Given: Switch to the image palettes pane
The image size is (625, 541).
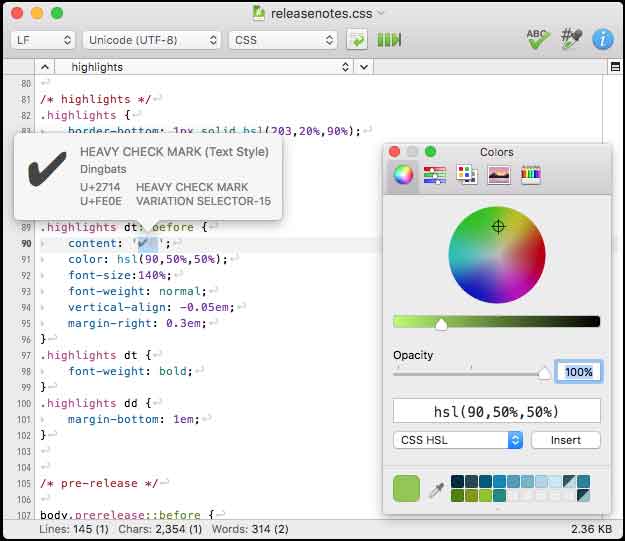Looking at the screenshot, I should pyautogui.click(x=498, y=175).
